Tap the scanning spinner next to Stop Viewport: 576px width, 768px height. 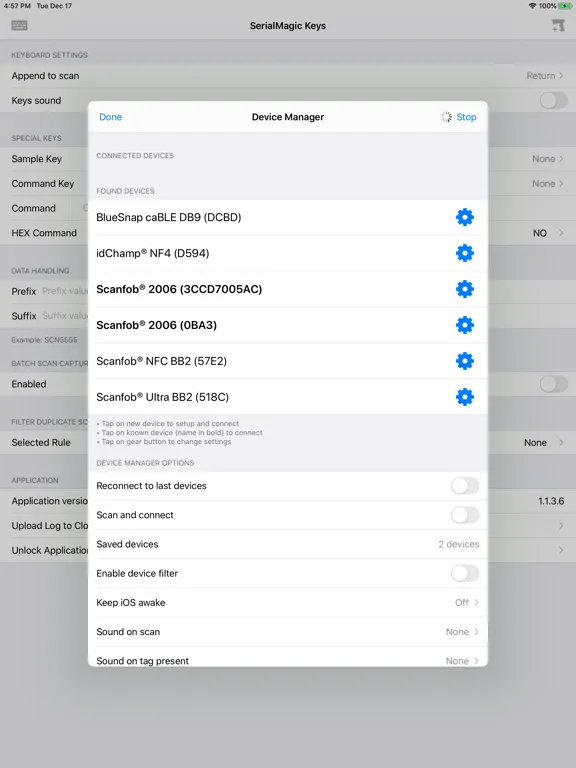446,117
